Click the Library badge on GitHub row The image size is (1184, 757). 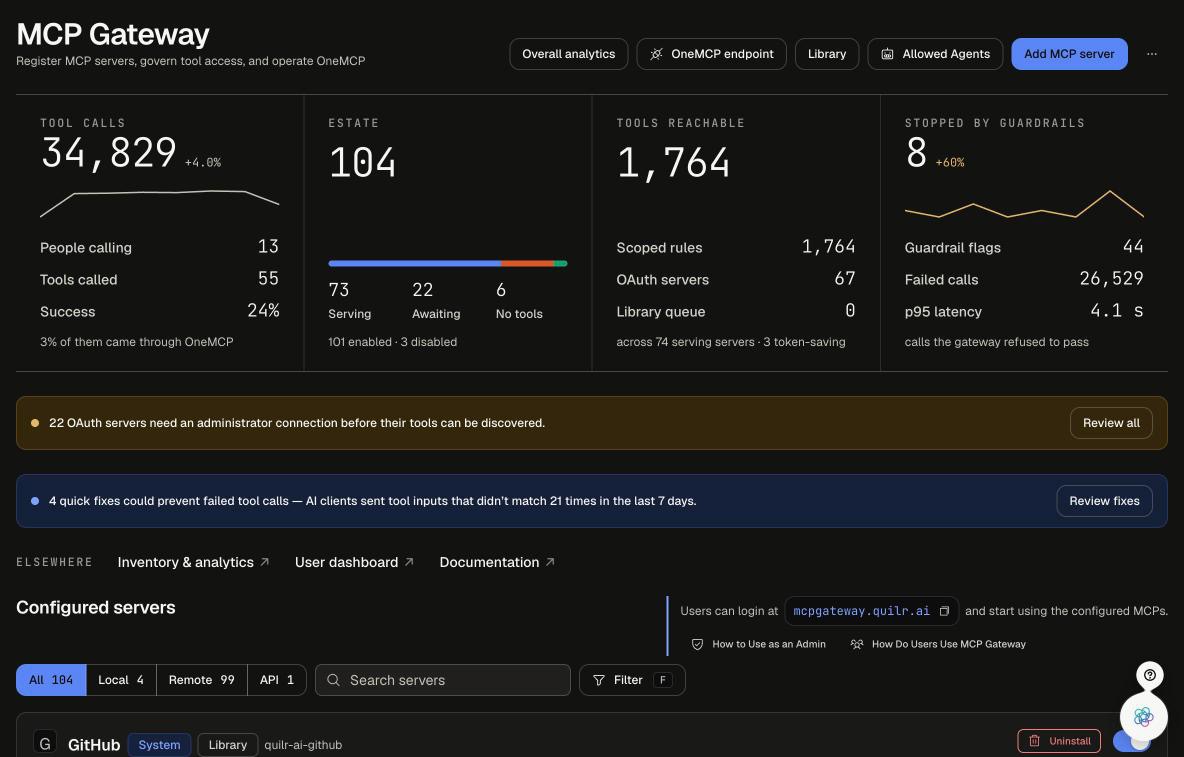[227, 744]
